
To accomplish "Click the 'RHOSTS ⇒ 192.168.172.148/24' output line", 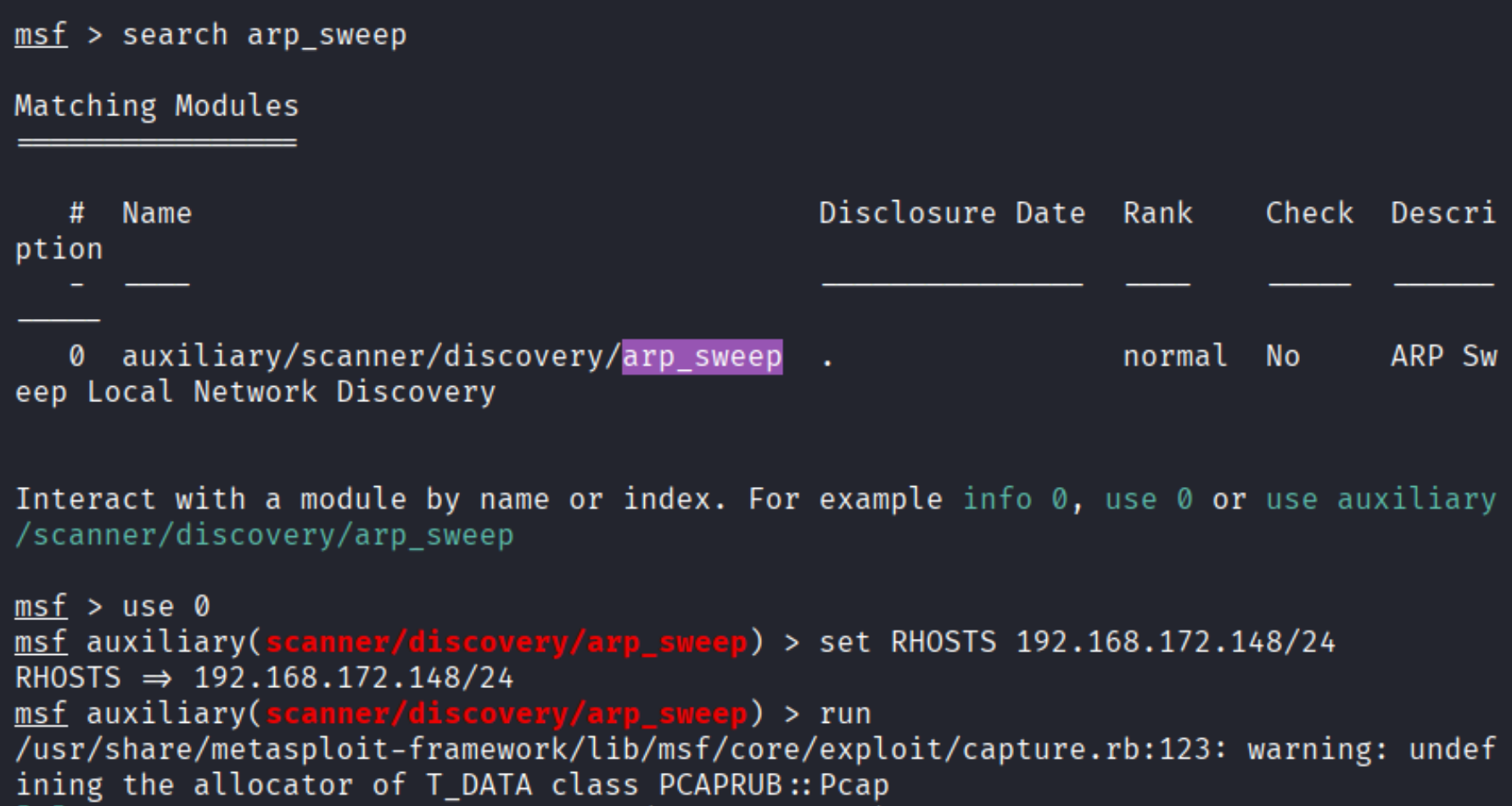I will [265, 678].
